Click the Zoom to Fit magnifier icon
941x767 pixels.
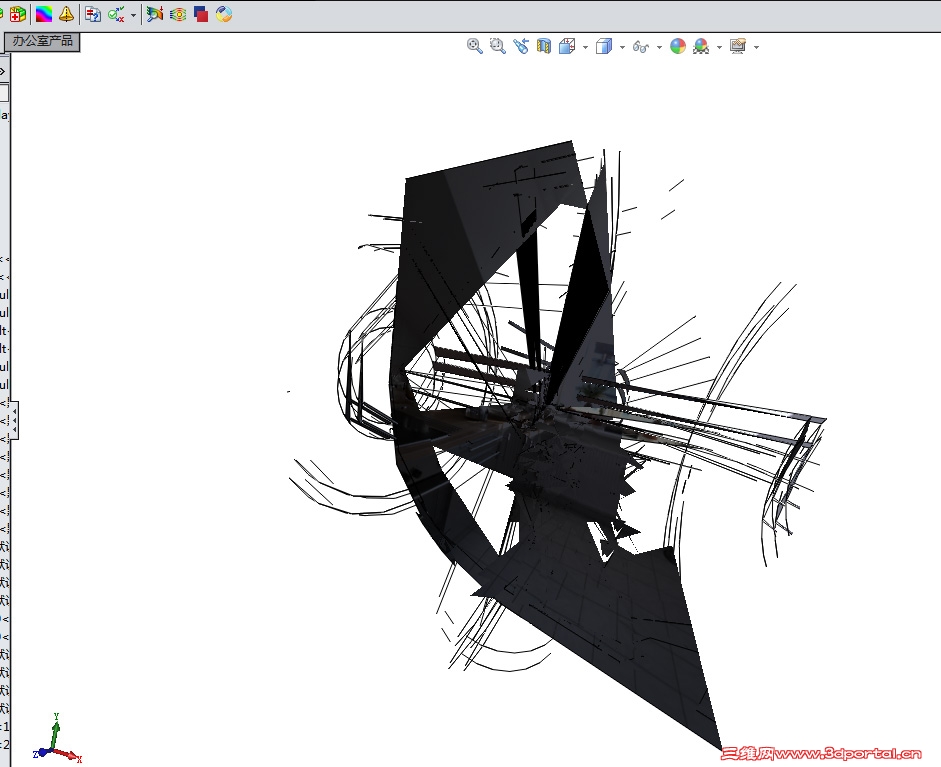pos(475,46)
